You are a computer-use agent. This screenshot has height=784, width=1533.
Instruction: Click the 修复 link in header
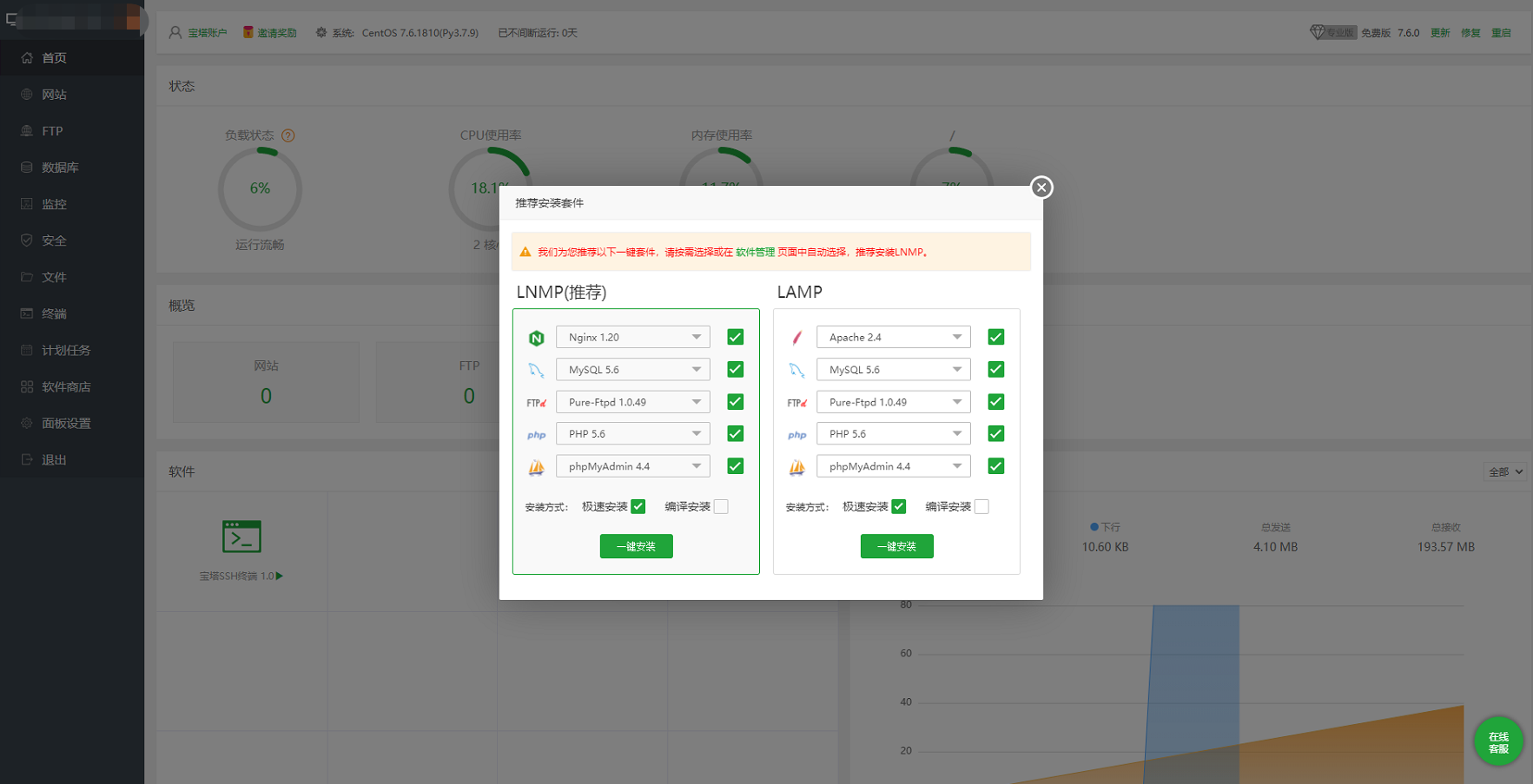(x=1470, y=32)
